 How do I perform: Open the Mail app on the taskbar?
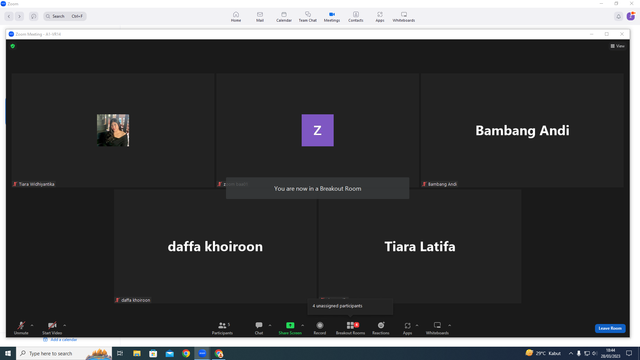pos(169,353)
